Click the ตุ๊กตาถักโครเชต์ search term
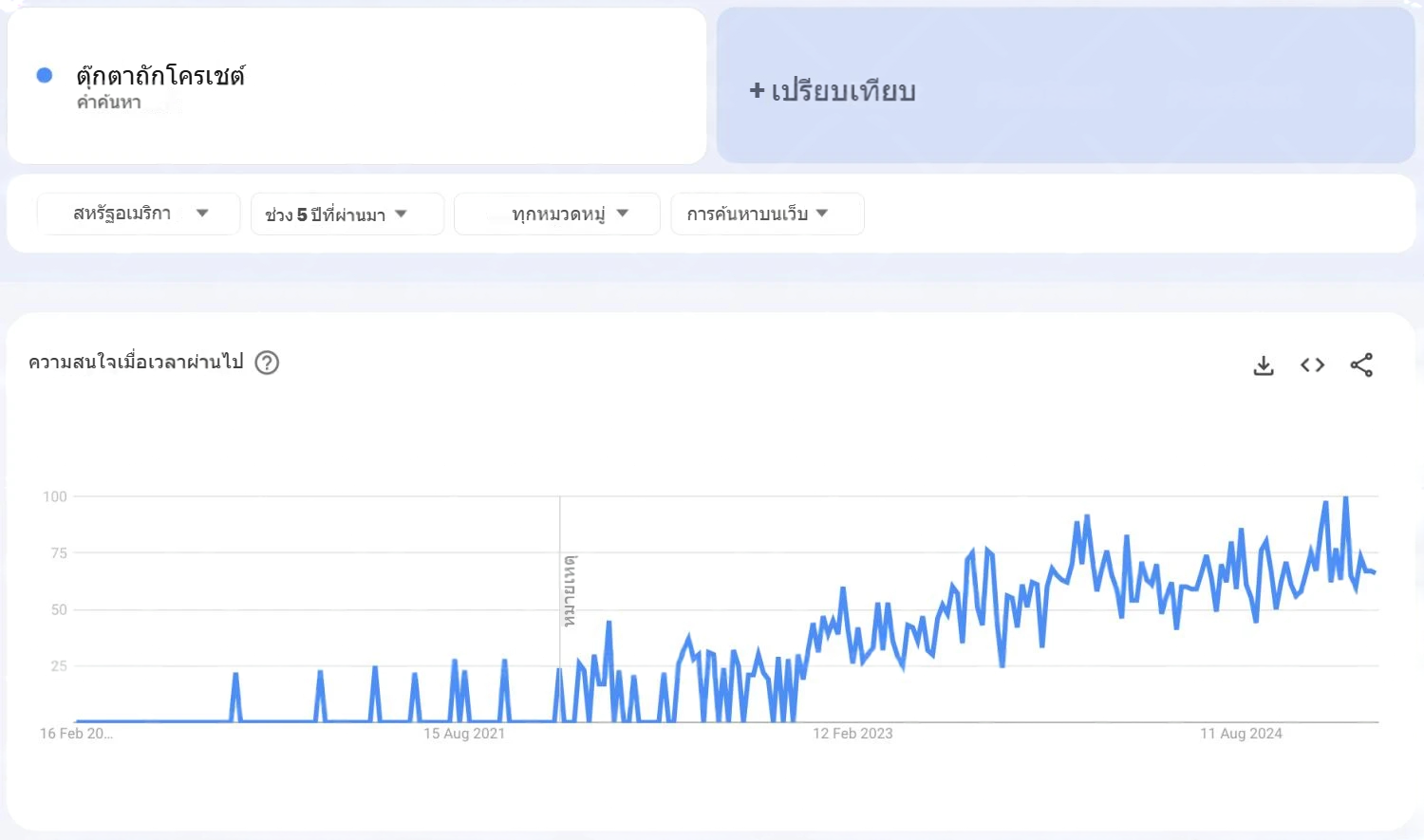 click(160, 76)
